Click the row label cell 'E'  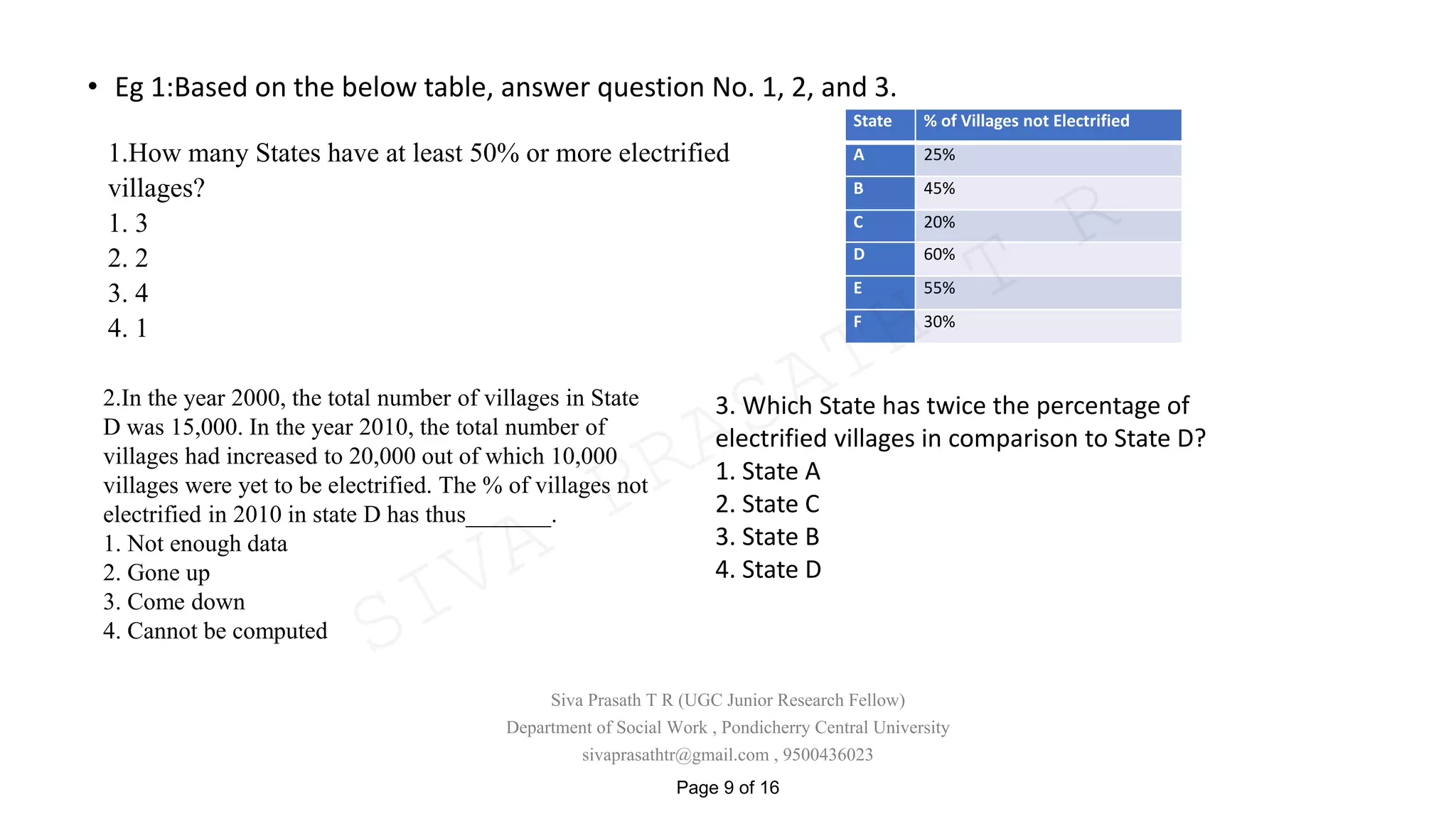880,292
